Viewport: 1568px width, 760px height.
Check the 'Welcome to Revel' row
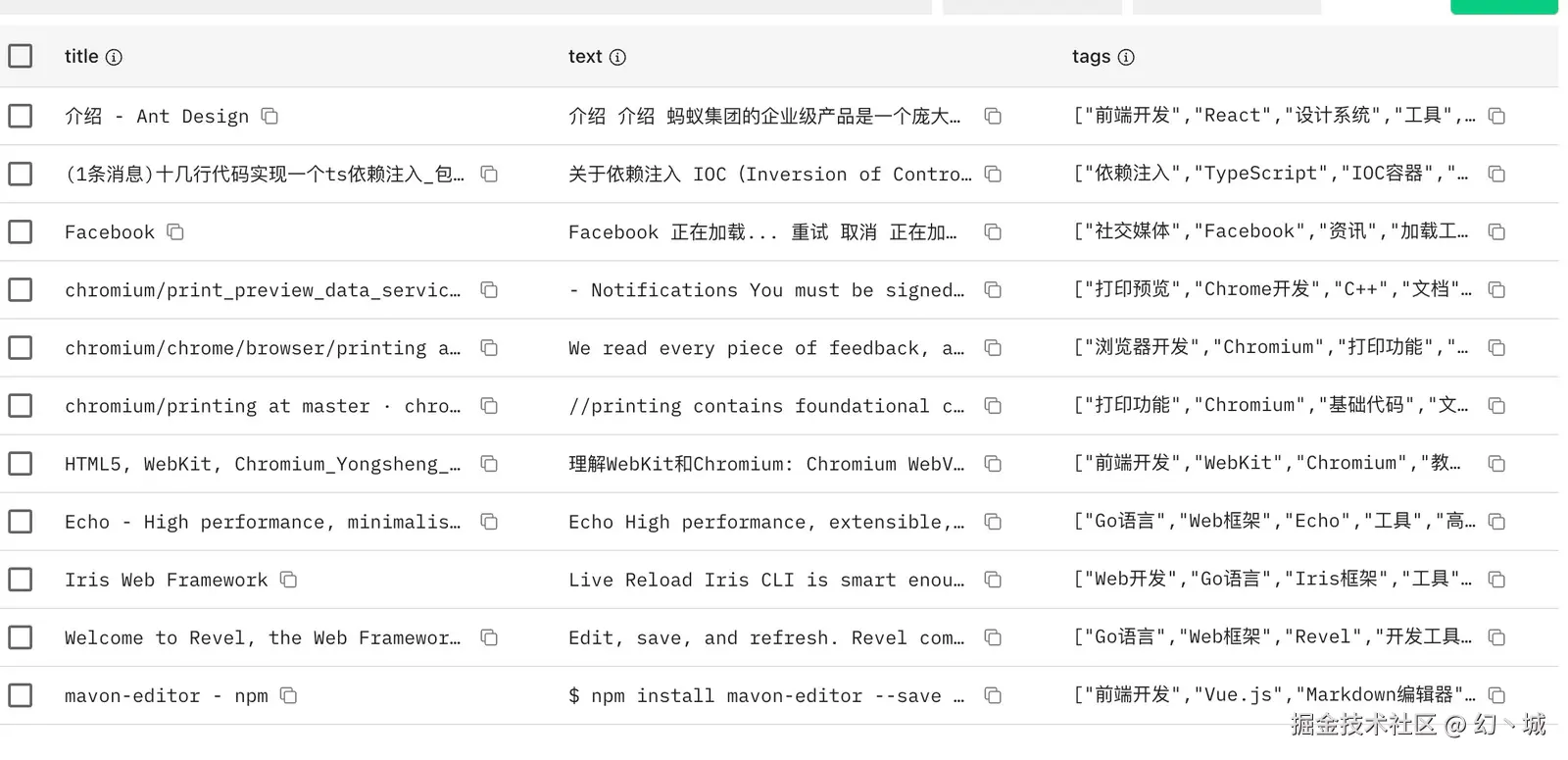20,636
